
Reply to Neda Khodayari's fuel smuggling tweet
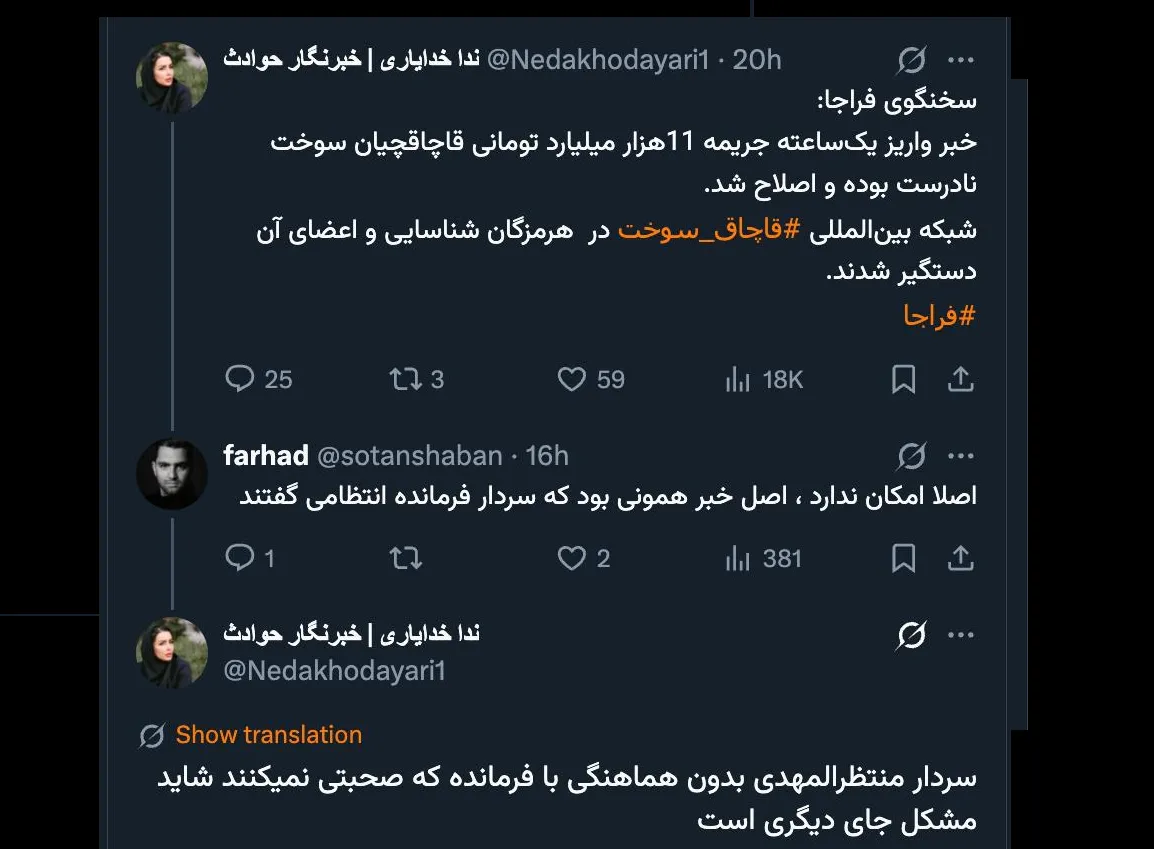pos(241,380)
